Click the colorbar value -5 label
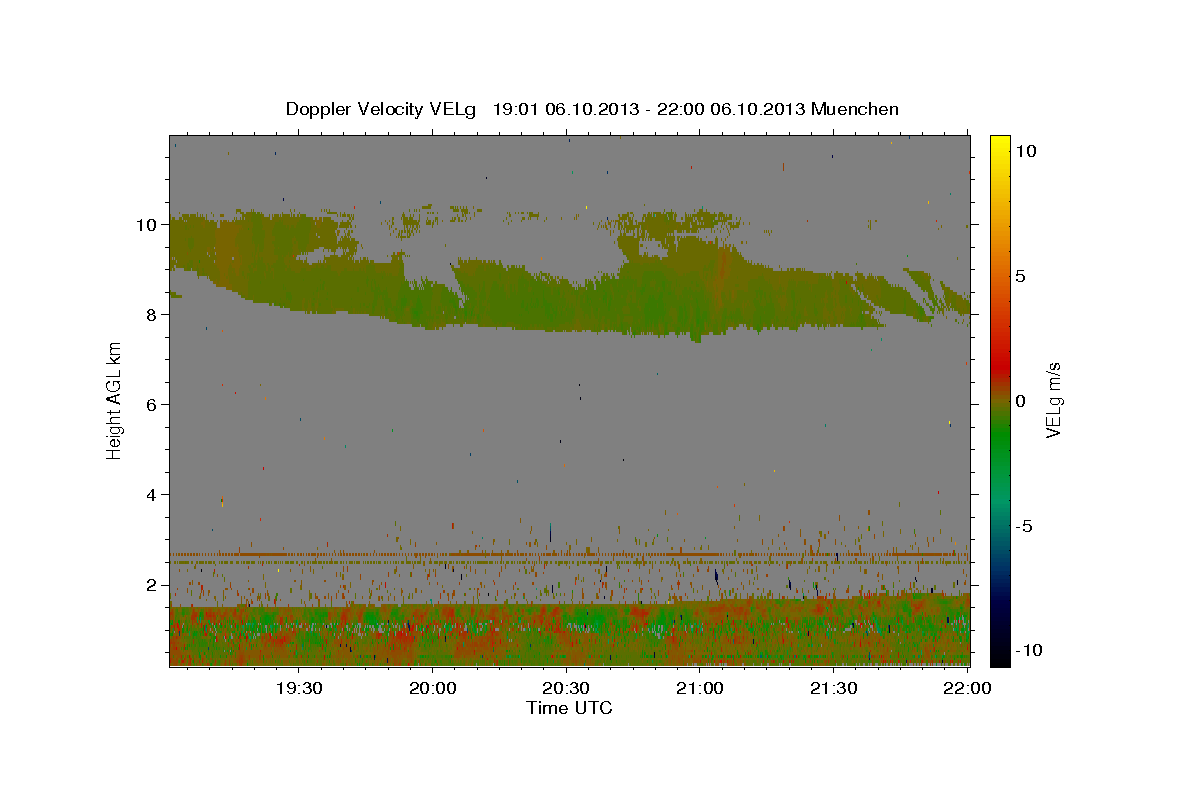Image resolution: width=1200 pixels, height=800 pixels. click(1024, 526)
